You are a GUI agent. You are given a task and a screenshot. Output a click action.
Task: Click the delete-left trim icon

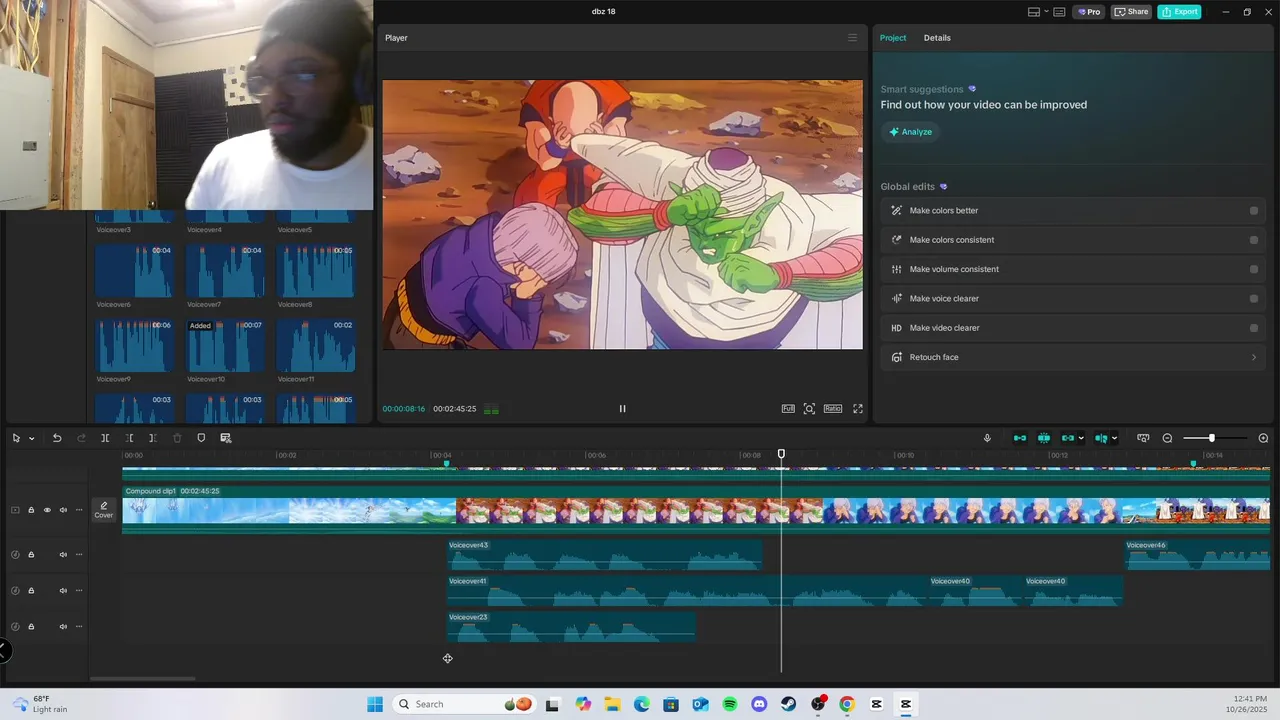pos(129,438)
